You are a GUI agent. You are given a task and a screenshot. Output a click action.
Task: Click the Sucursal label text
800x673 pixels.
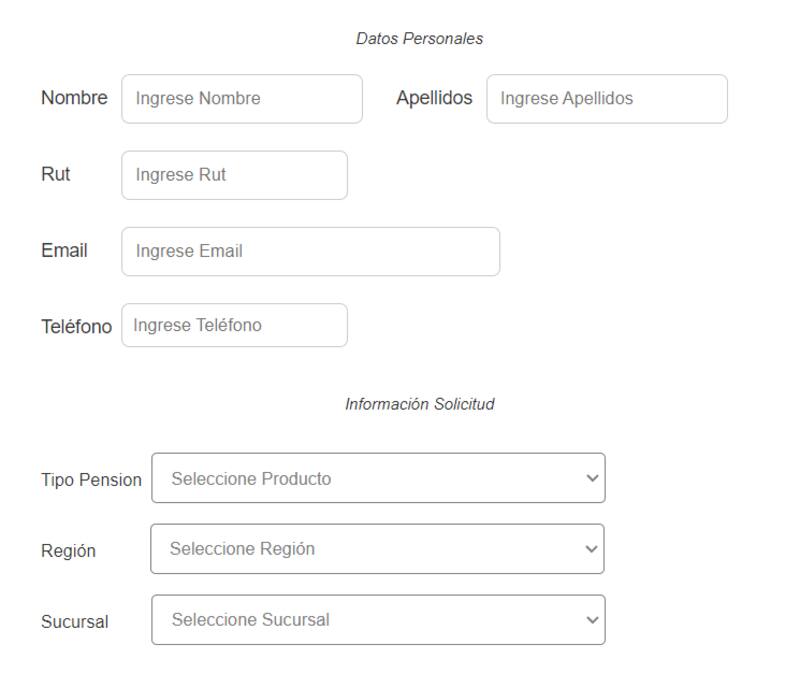75,622
